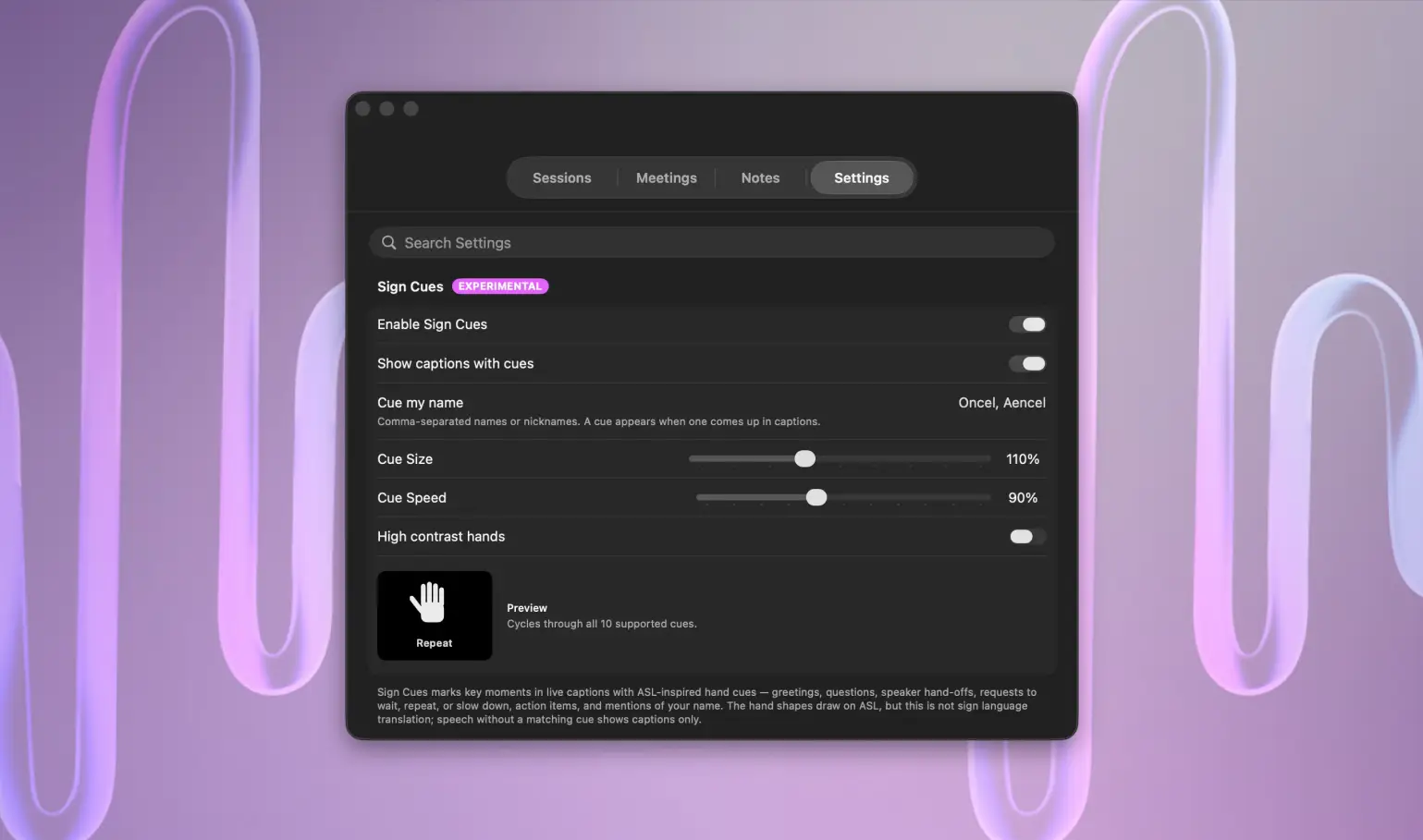
Task: Toggle Enable Sign Cues switch
Action: pyautogui.click(x=1027, y=324)
